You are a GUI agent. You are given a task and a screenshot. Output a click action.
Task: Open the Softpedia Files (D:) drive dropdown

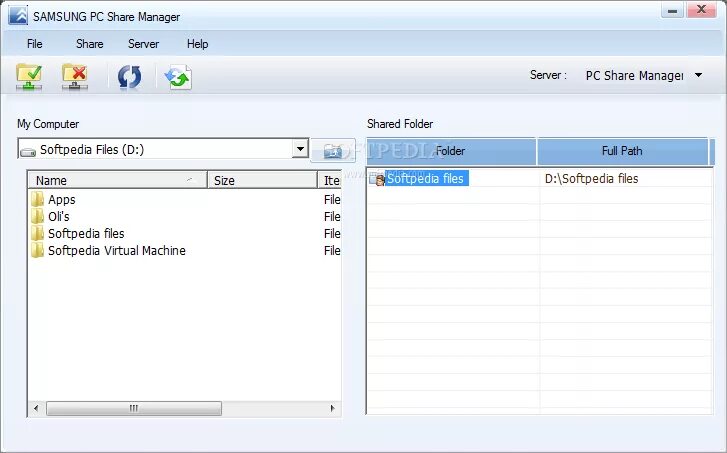(300, 149)
